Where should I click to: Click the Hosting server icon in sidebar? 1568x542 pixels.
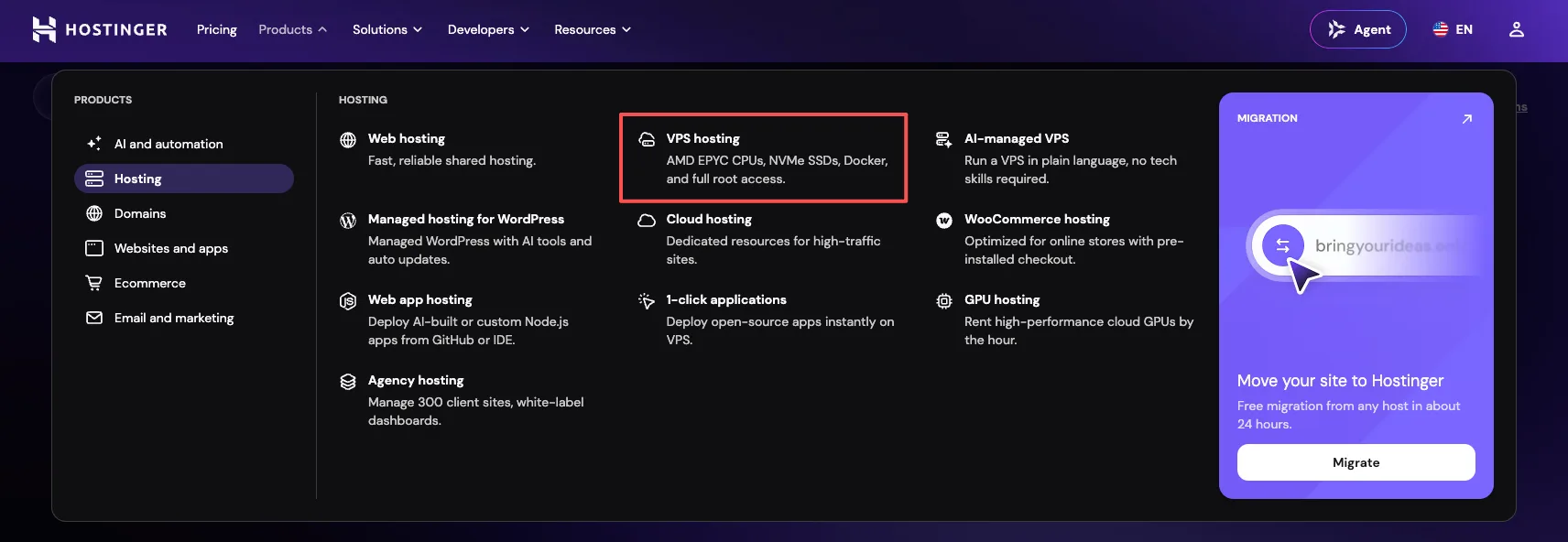94,179
